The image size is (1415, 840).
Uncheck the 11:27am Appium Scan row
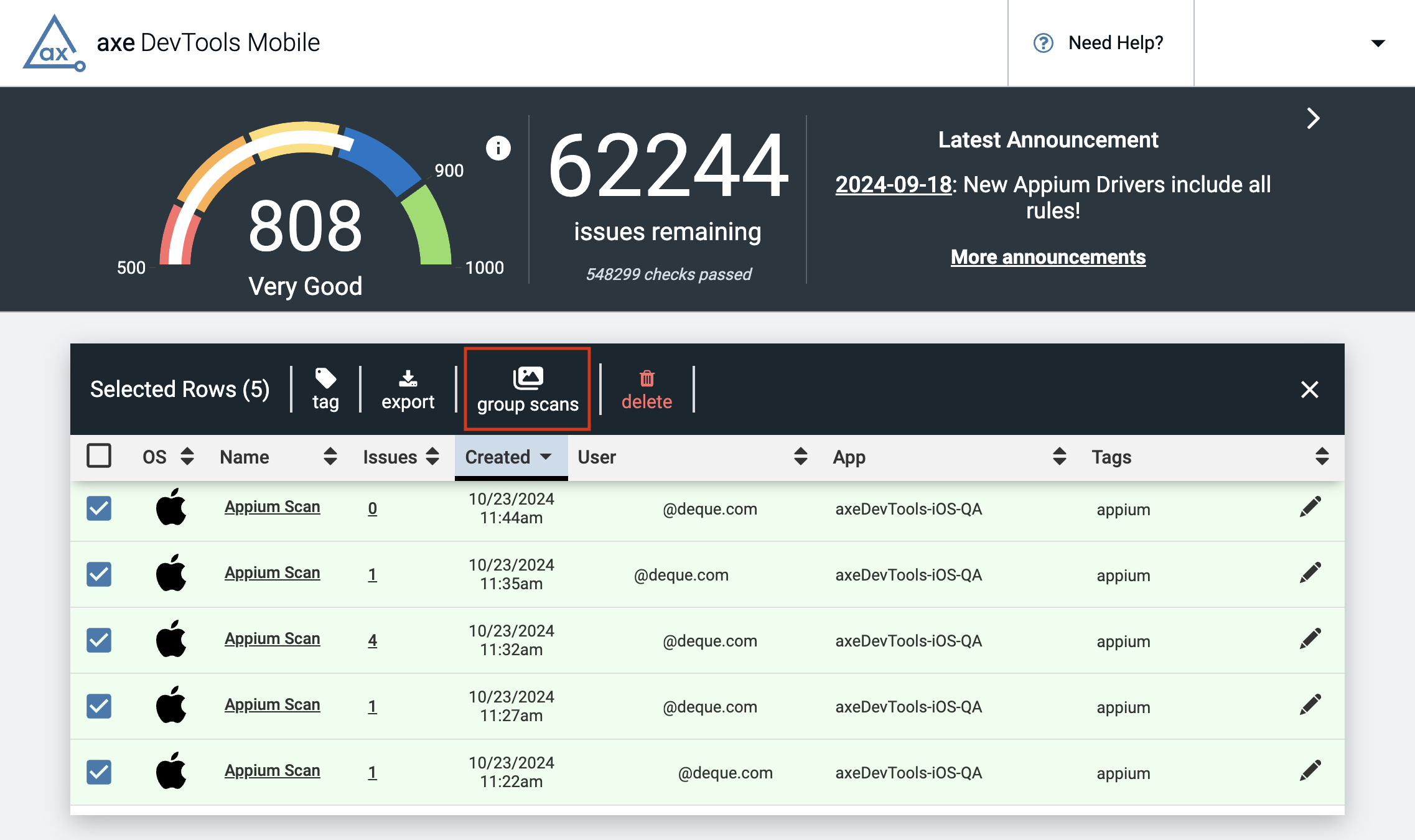pyautogui.click(x=99, y=706)
